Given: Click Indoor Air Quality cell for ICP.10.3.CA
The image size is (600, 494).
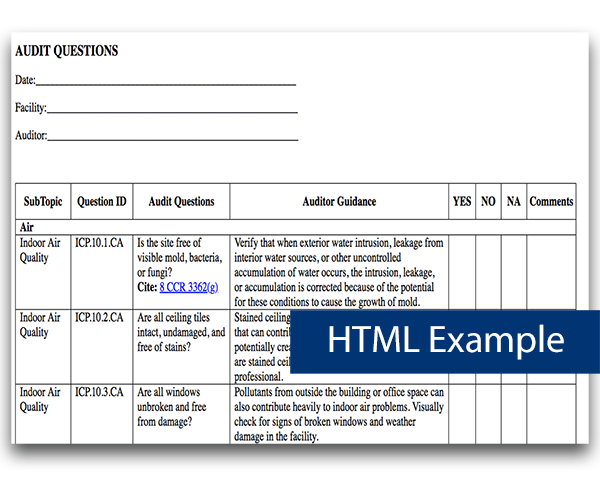Looking at the screenshot, I should pos(43,414).
